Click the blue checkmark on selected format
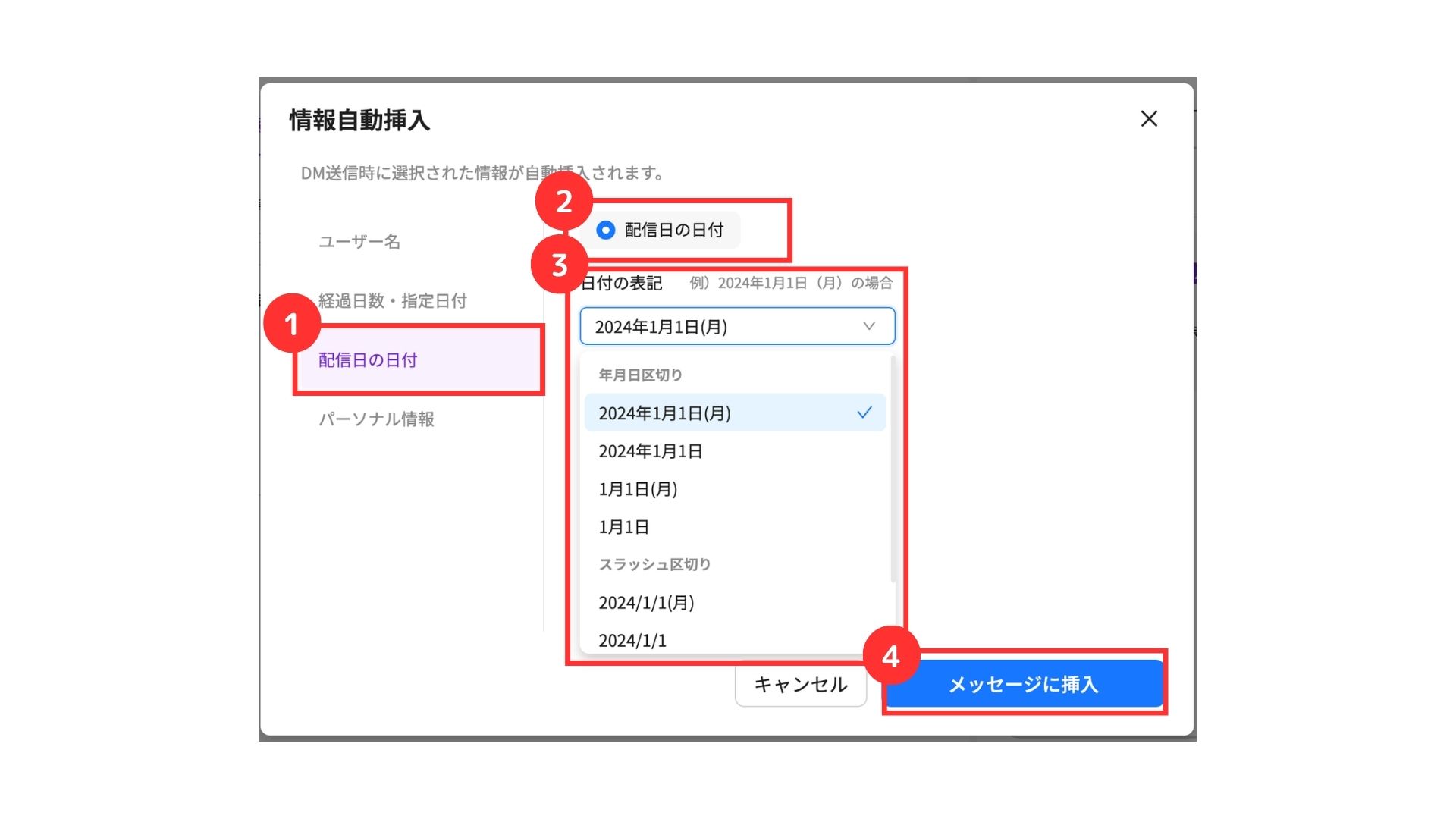This screenshot has height=819, width=1456. click(x=864, y=413)
